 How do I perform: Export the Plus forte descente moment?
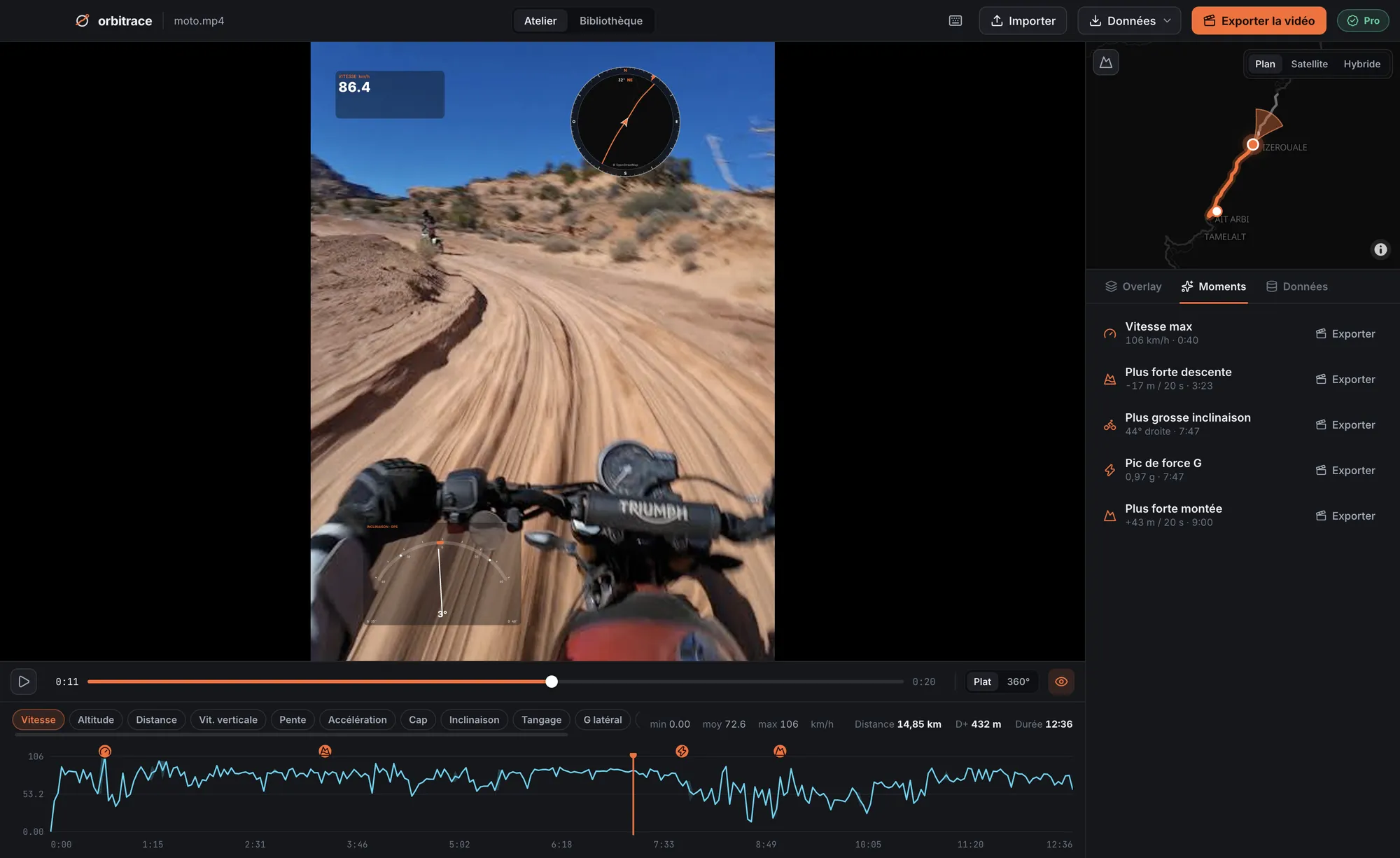click(1345, 379)
